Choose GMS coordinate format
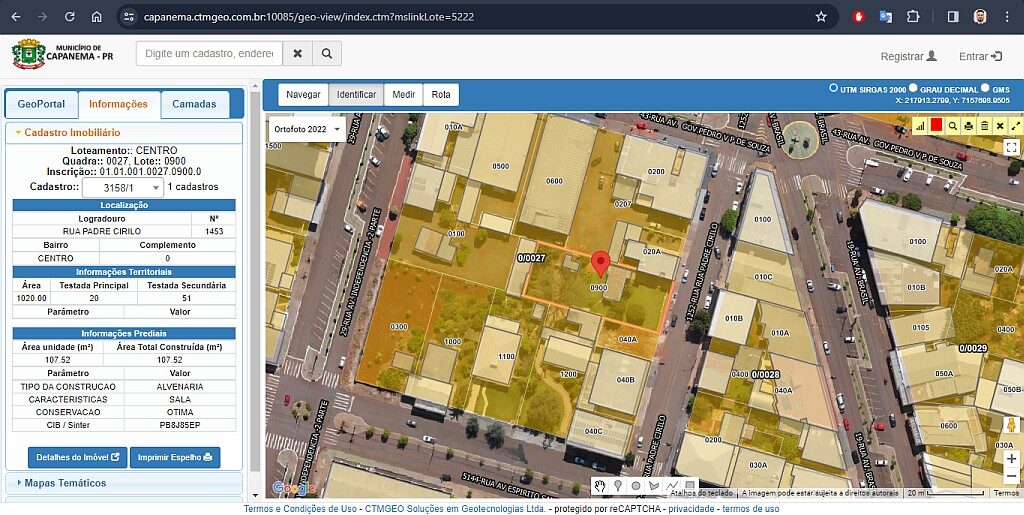Image resolution: width=1024 pixels, height=515 pixels. tap(985, 88)
